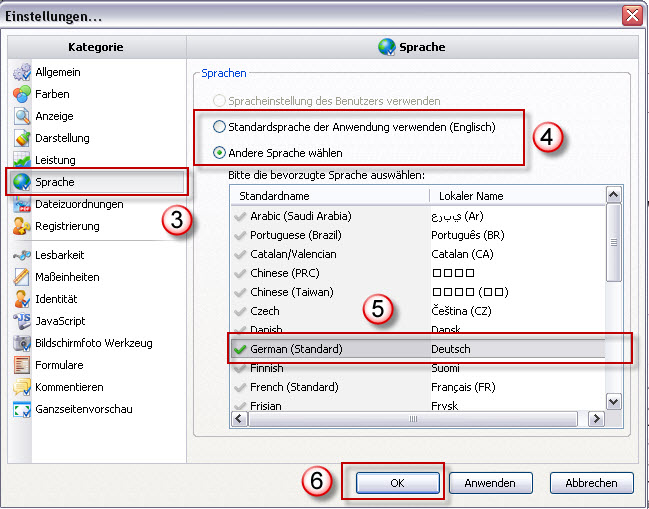Select Catalan/Valencian language row
This screenshot has width=649, height=509.
tap(418, 254)
